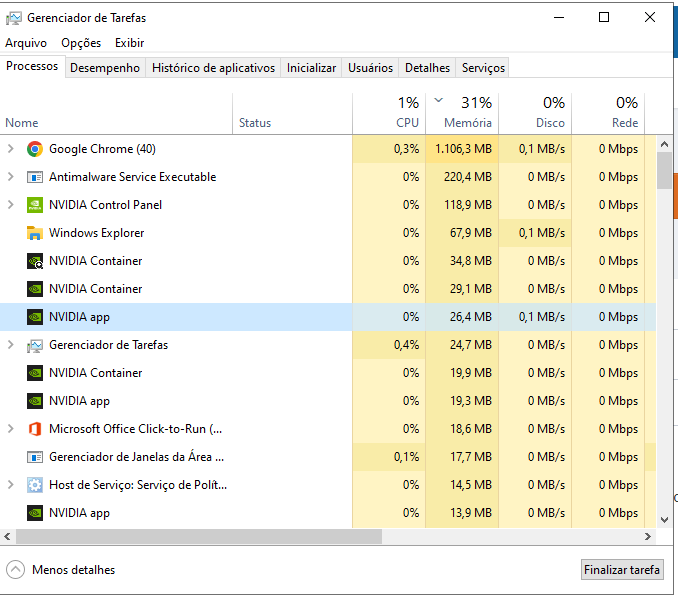This screenshot has height=604, width=678.
Task: Click the 118,9 MB memory value
Action: (x=467, y=205)
